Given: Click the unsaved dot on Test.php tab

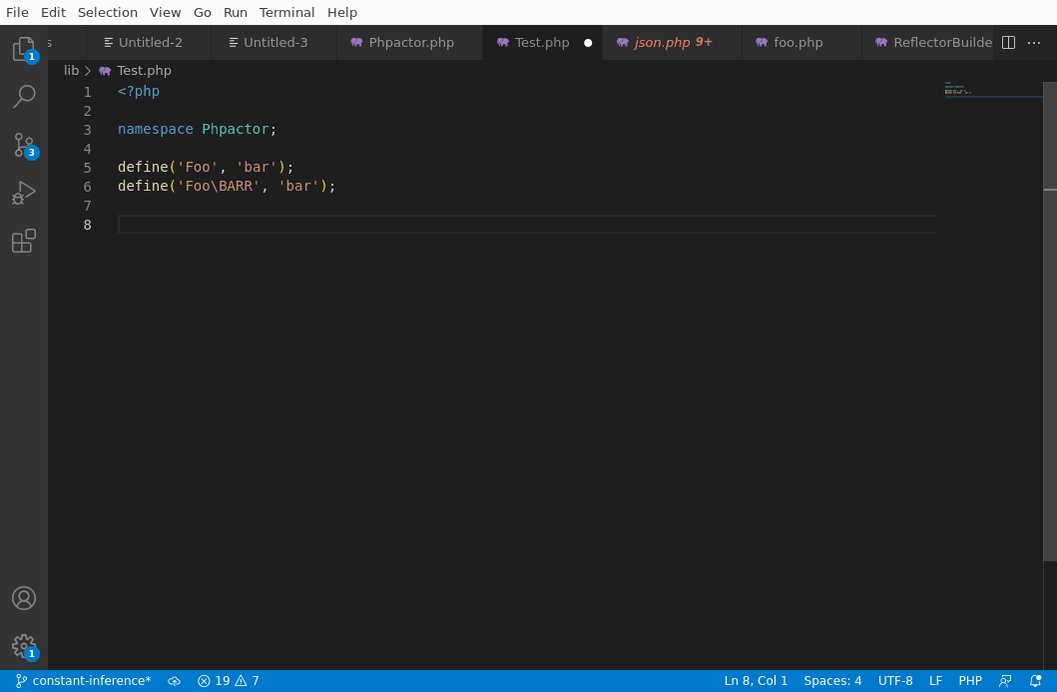Looking at the screenshot, I should 588,42.
